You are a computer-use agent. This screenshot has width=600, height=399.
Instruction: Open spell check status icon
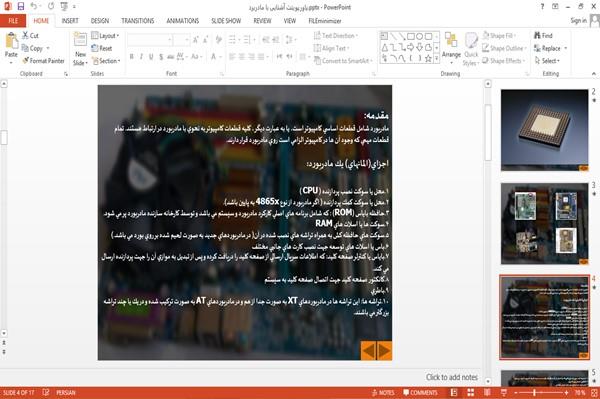[46, 392]
